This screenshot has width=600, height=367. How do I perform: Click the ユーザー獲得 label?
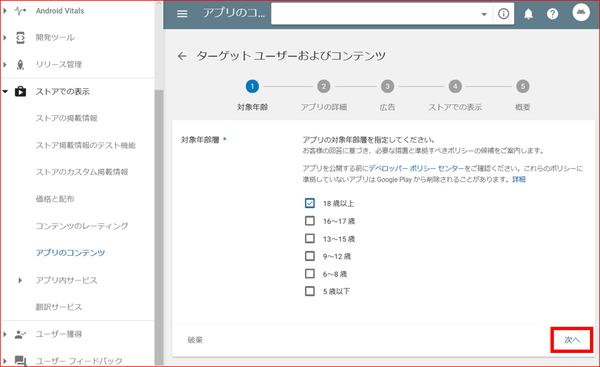click(x=59, y=334)
